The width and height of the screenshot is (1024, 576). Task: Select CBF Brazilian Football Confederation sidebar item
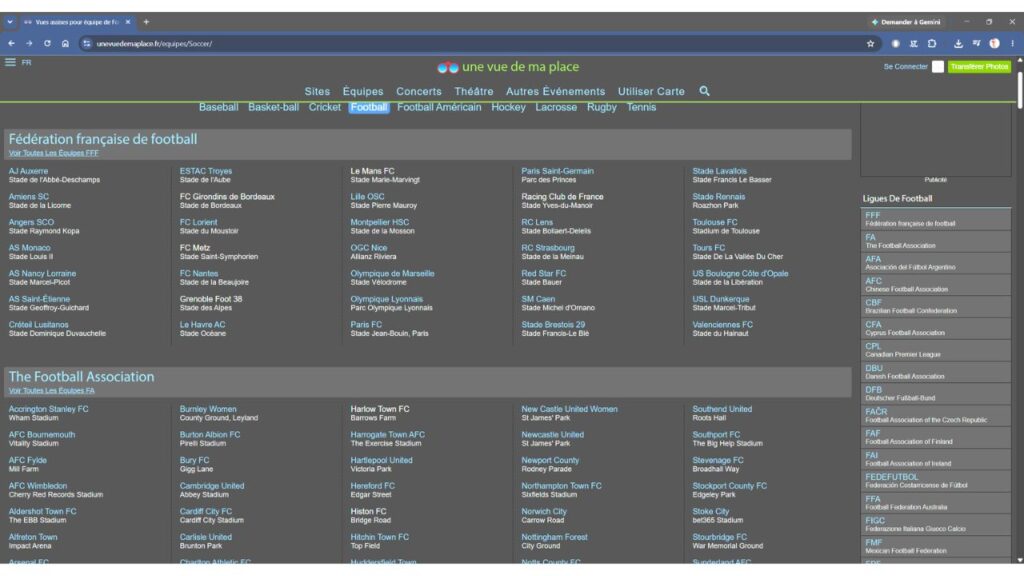click(x=935, y=306)
